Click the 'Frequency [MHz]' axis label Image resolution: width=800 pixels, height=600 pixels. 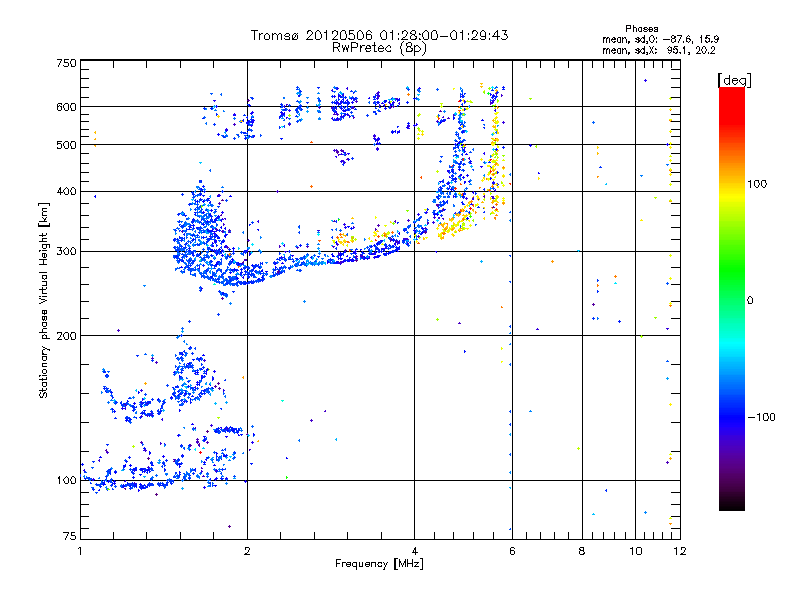point(379,564)
